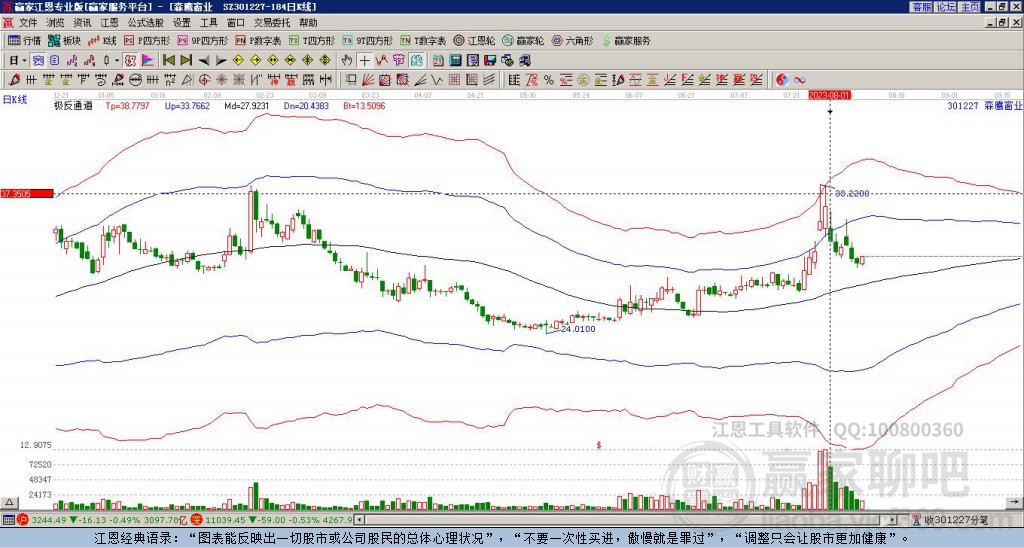Click the status bar keyboard grid icon
This screenshot has width=1024, height=548.
[8, 520]
